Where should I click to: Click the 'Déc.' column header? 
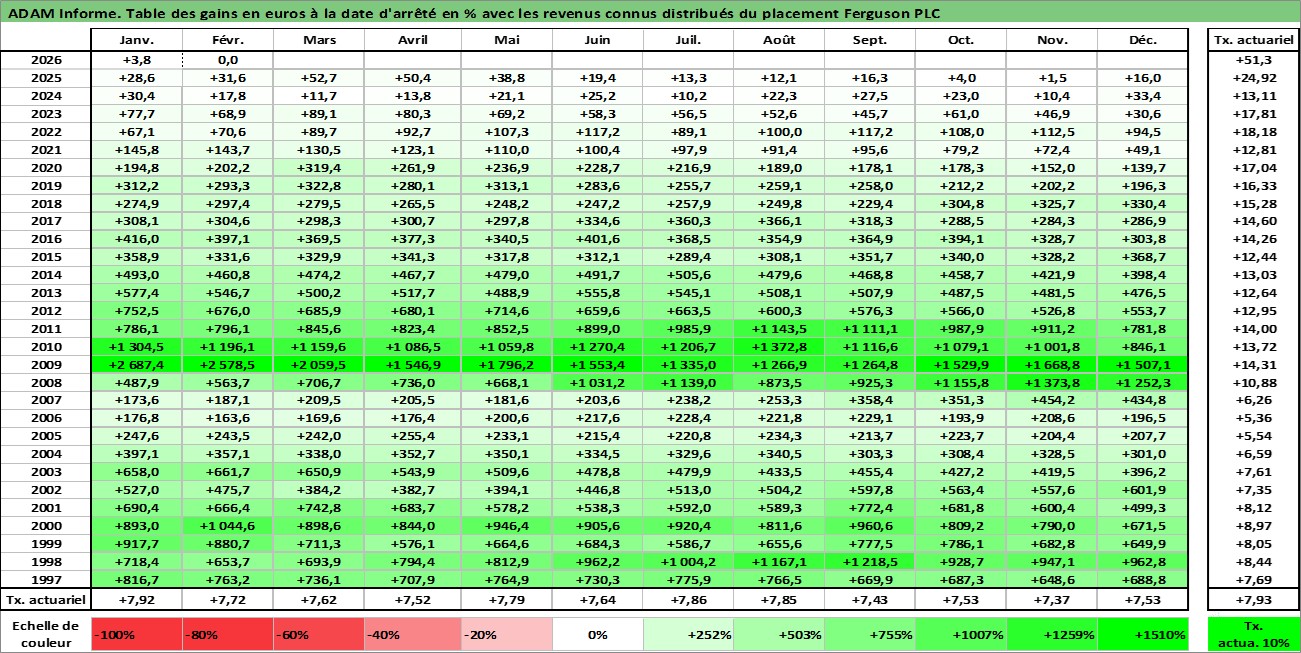point(1142,40)
